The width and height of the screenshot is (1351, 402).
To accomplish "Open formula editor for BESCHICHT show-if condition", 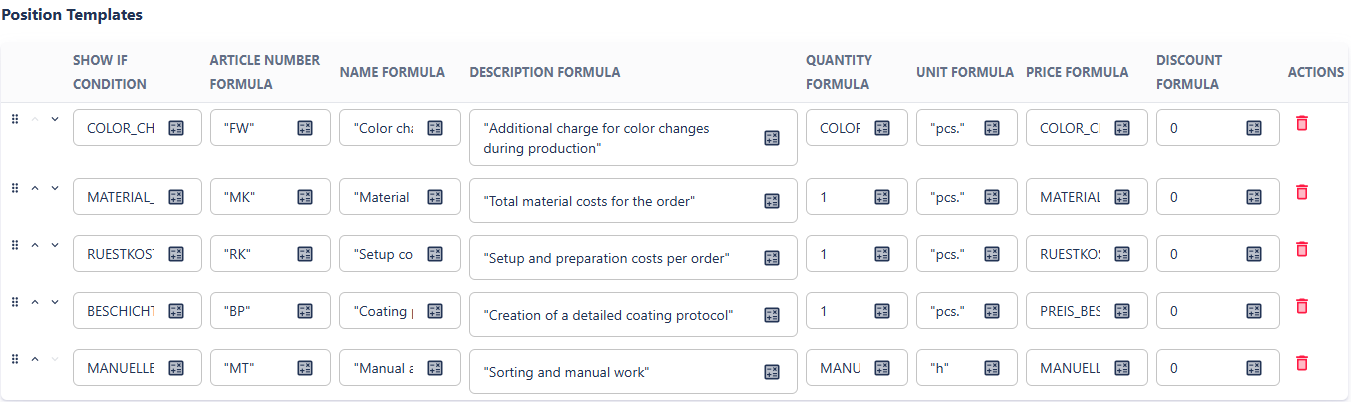I will (176, 312).
